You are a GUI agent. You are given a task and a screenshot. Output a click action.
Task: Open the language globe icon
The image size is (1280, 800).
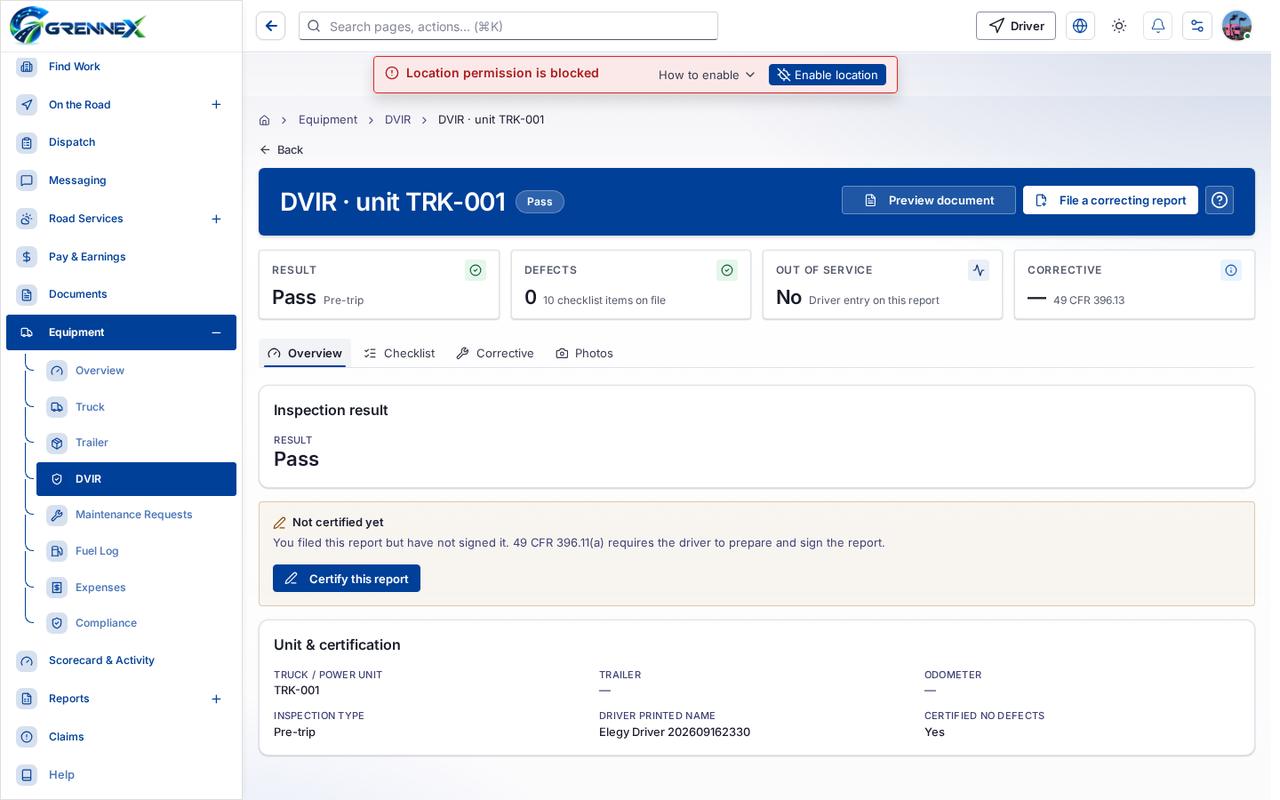pos(1080,26)
